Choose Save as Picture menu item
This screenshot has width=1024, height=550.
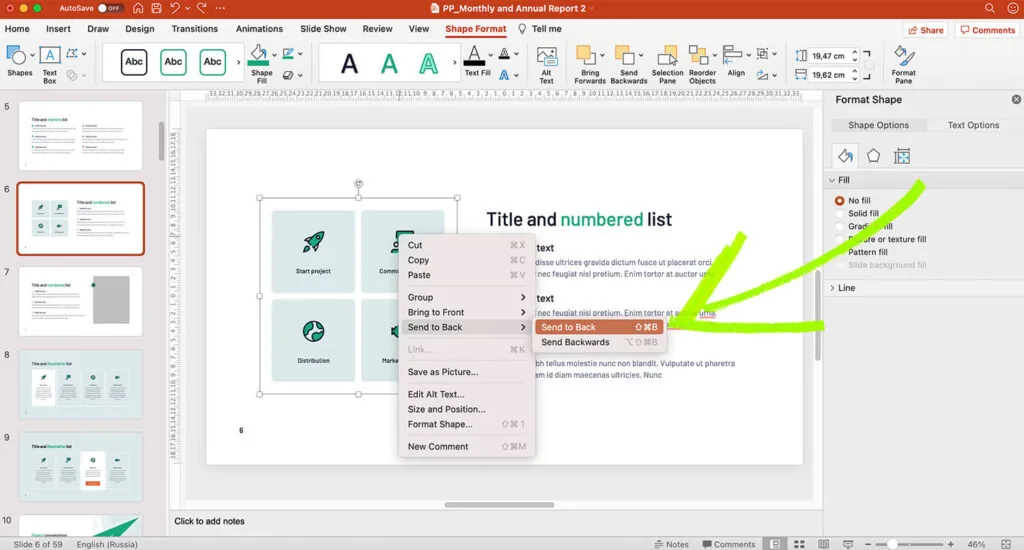click(466, 372)
